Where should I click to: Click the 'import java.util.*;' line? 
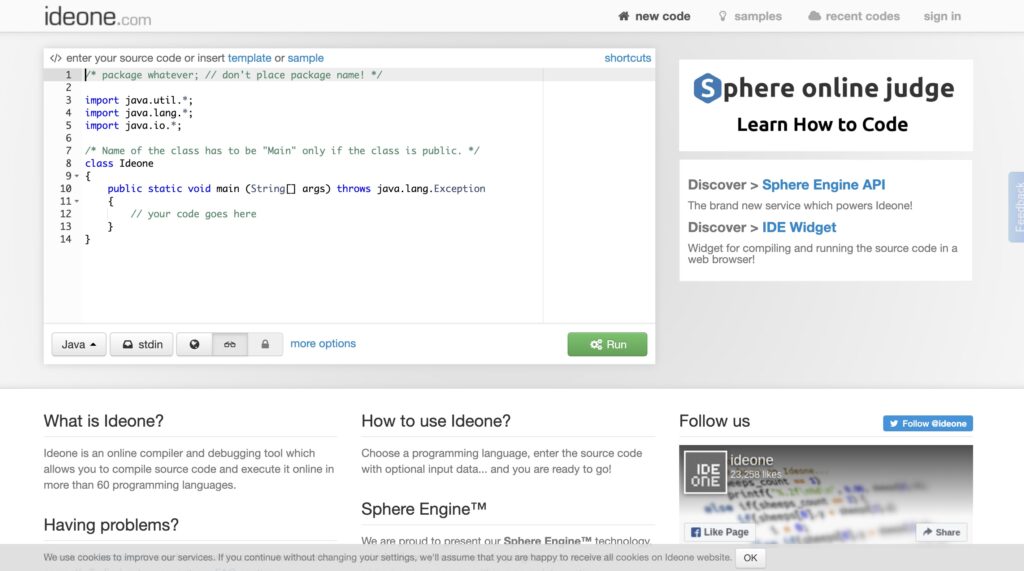139,100
